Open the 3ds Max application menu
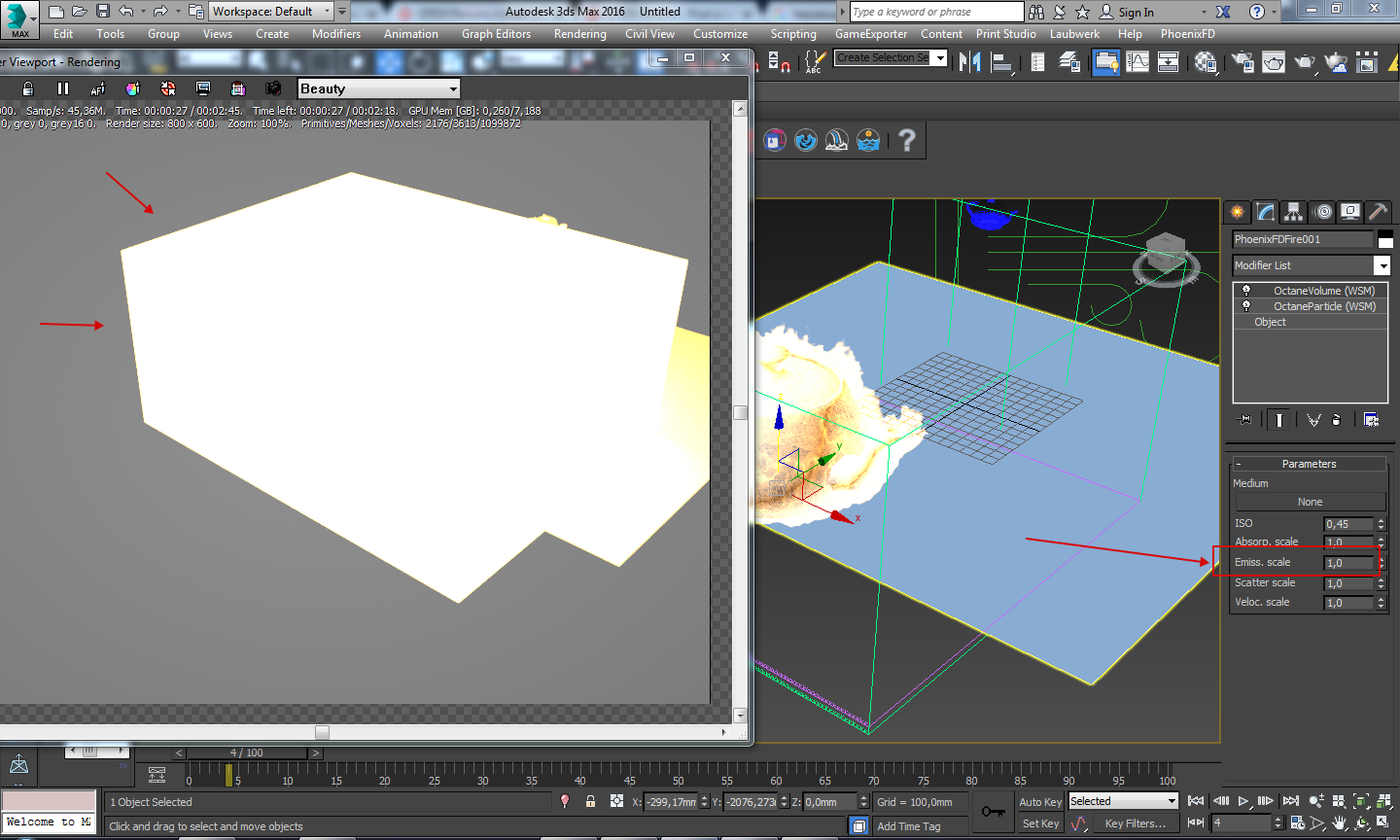The height and width of the screenshot is (840, 1400). click(x=19, y=19)
